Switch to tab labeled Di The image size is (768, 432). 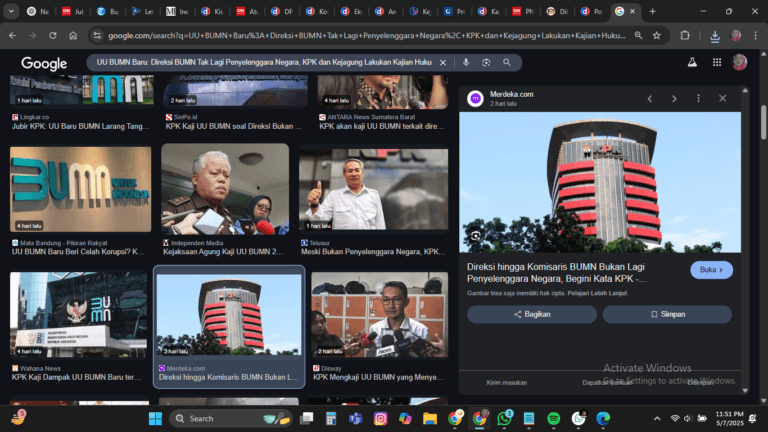click(558, 11)
